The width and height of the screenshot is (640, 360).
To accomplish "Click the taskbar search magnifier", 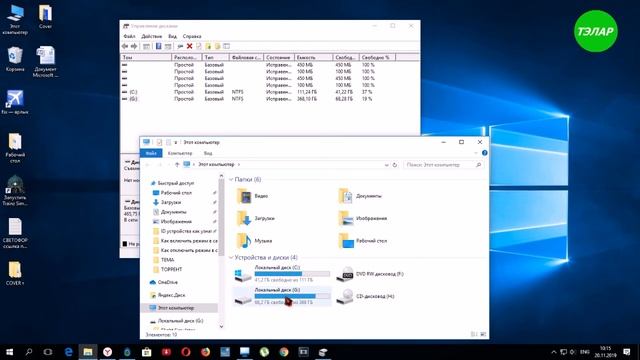I will click(x=29, y=352).
